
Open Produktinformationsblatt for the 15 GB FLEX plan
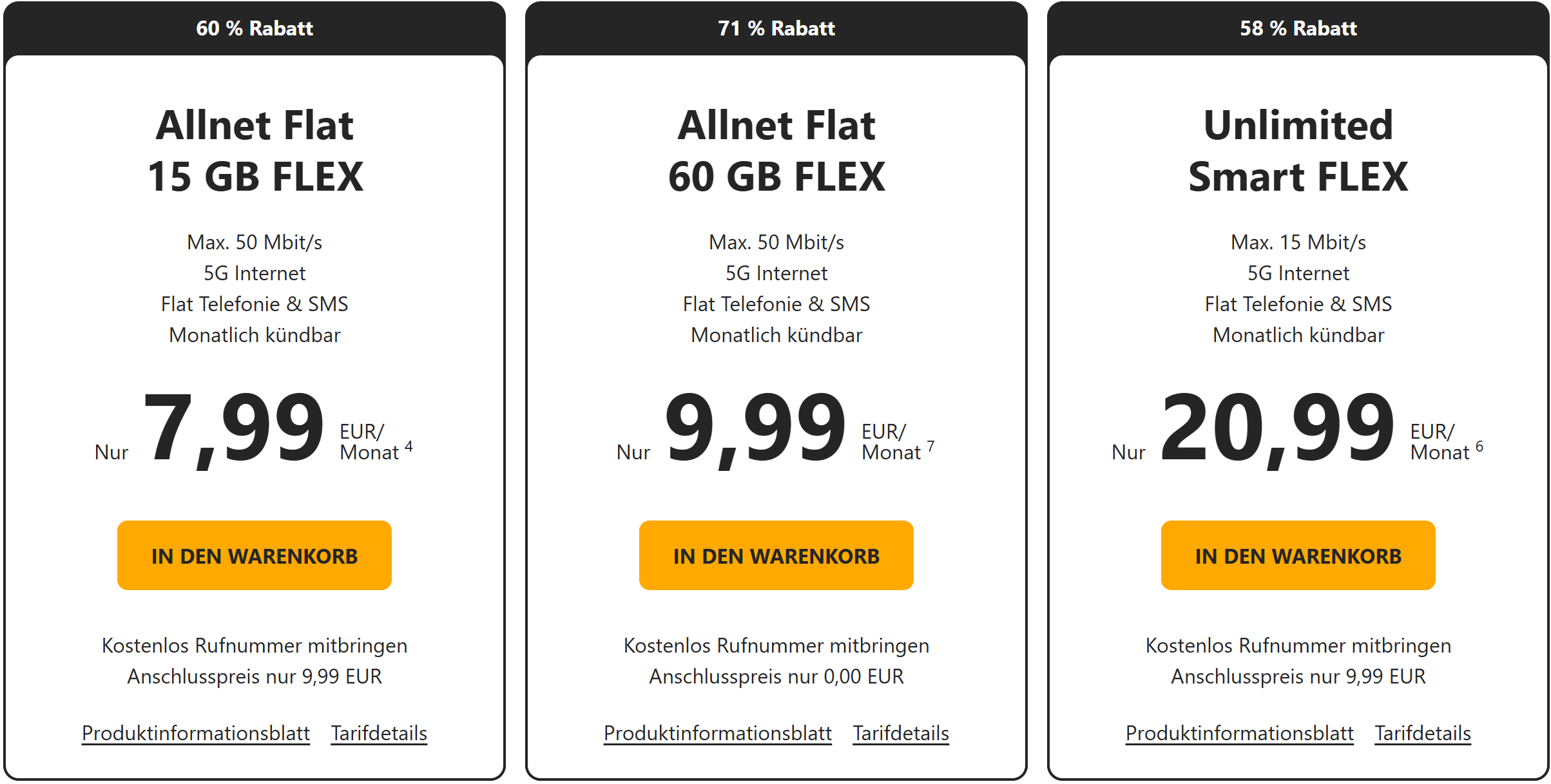[x=196, y=733]
